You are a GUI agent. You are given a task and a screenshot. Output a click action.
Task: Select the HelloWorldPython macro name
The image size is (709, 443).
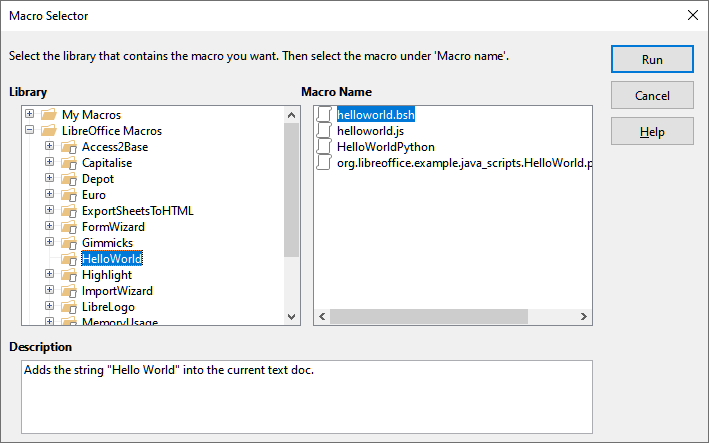coord(386,147)
